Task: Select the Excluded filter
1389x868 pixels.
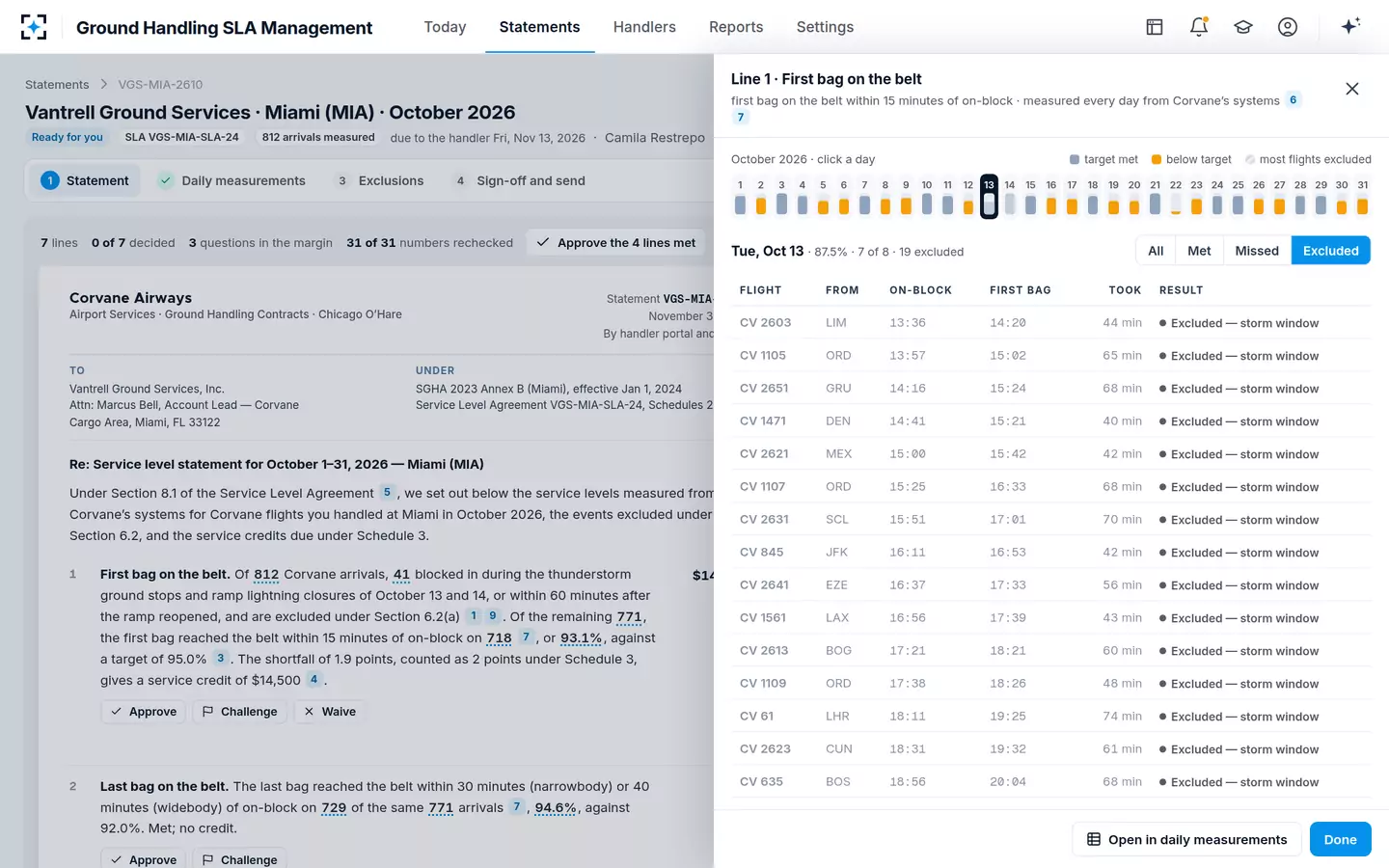Action: click(x=1330, y=251)
